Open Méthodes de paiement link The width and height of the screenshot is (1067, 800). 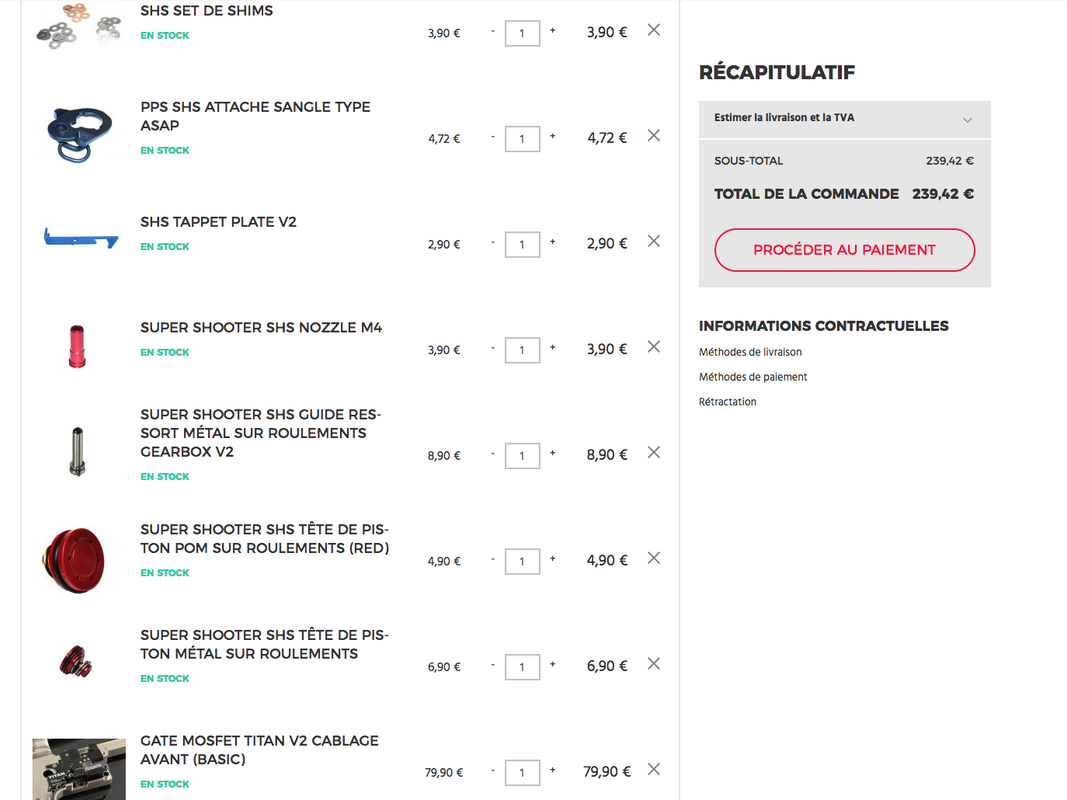pyautogui.click(x=753, y=377)
